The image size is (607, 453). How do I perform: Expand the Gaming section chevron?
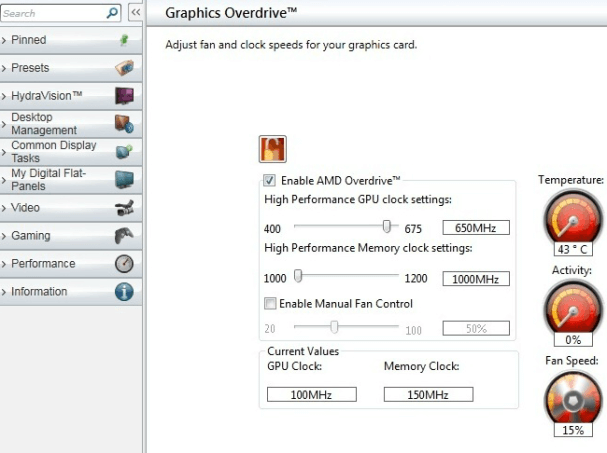pyautogui.click(x=4, y=236)
